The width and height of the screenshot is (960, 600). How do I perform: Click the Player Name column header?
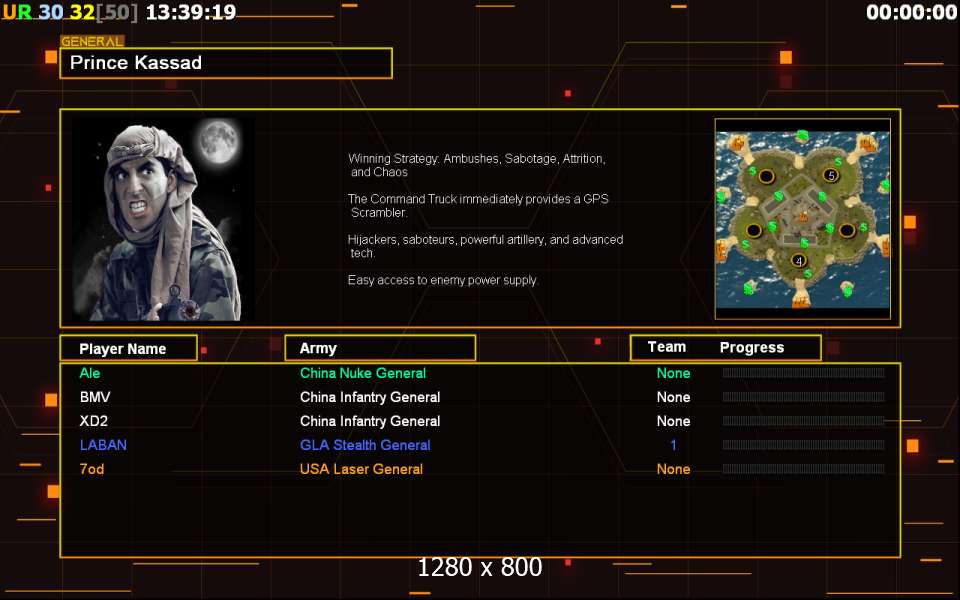click(x=129, y=348)
